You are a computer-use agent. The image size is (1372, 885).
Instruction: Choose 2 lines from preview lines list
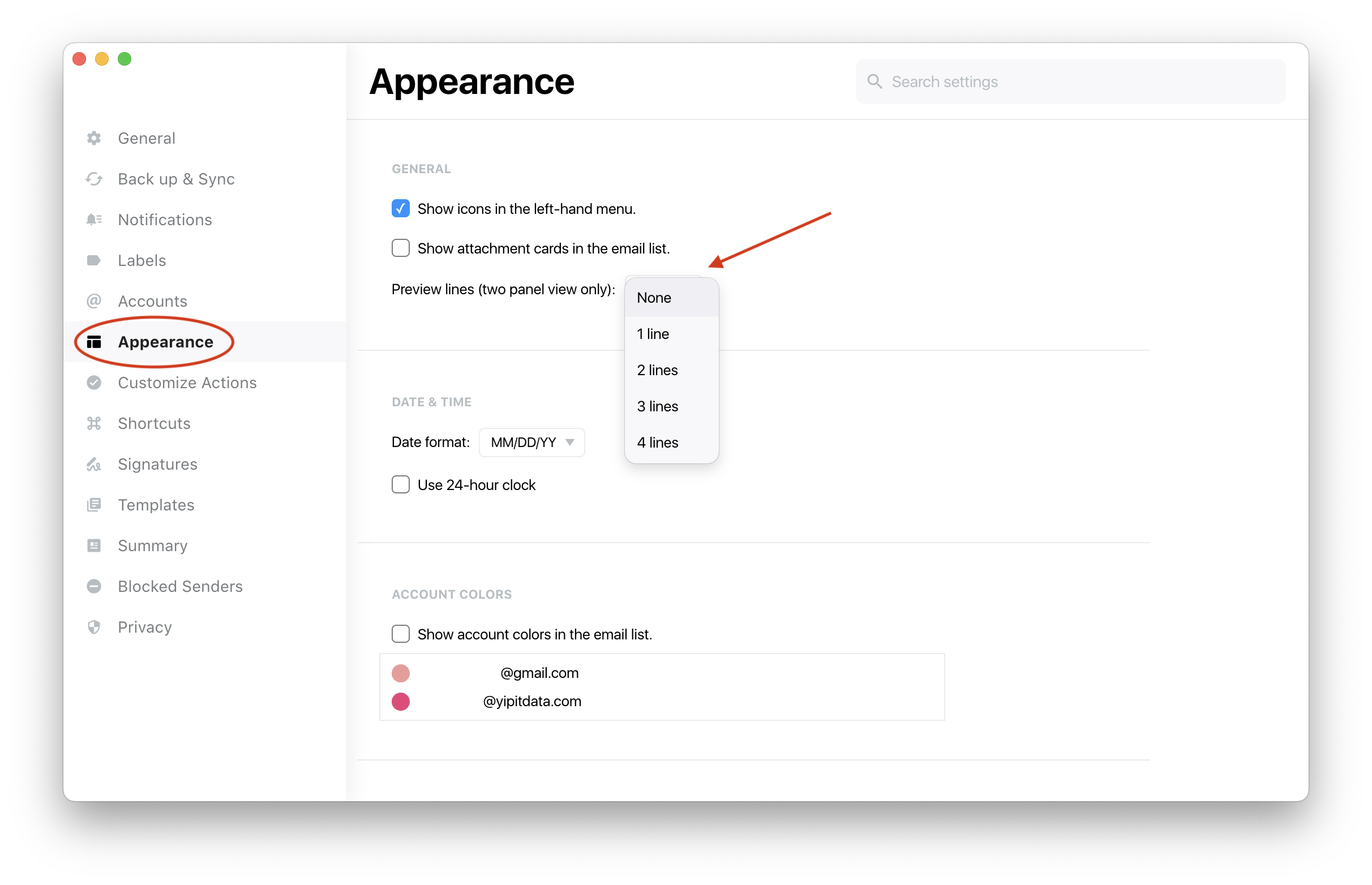pyautogui.click(x=657, y=370)
